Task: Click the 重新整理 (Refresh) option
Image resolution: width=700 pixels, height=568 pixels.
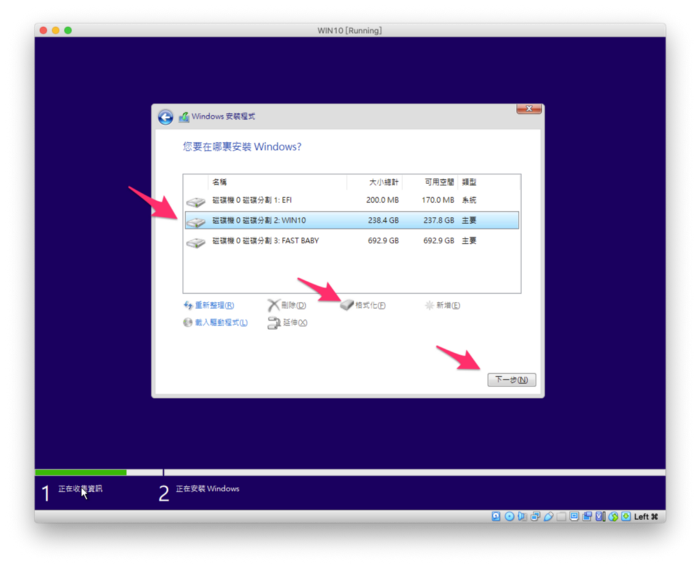Action: [208, 305]
